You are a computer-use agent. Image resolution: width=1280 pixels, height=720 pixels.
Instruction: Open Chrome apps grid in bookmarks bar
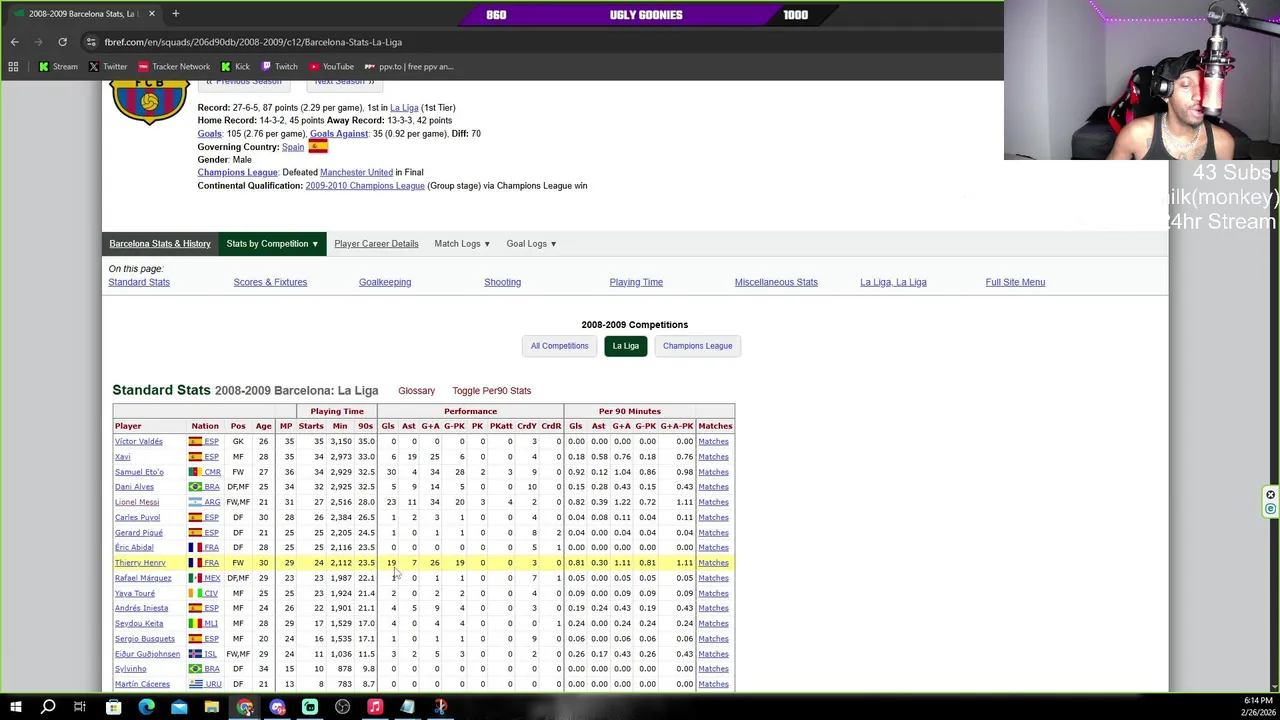pos(13,67)
